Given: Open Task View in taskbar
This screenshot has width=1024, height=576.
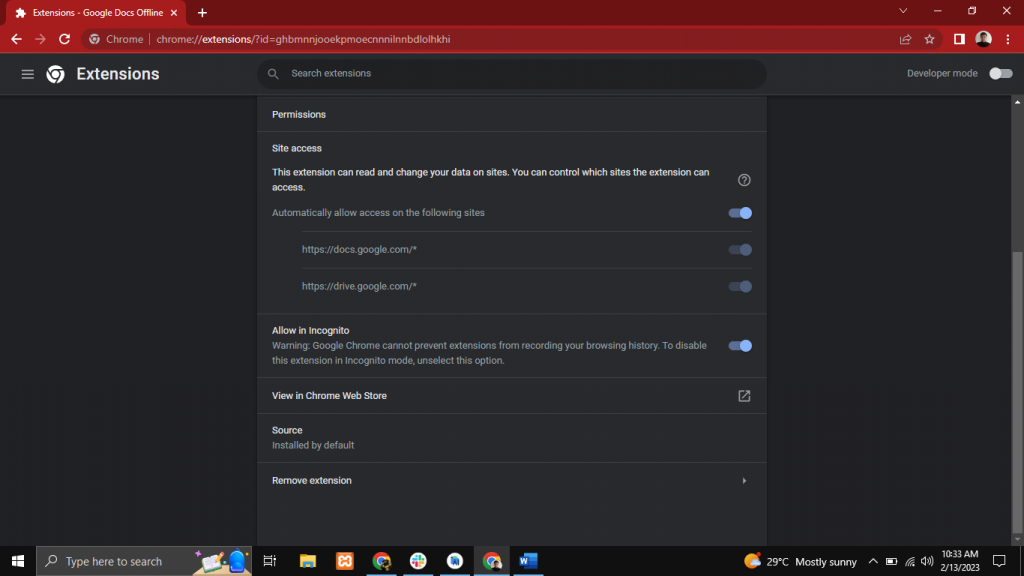Looking at the screenshot, I should (x=270, y=561).
